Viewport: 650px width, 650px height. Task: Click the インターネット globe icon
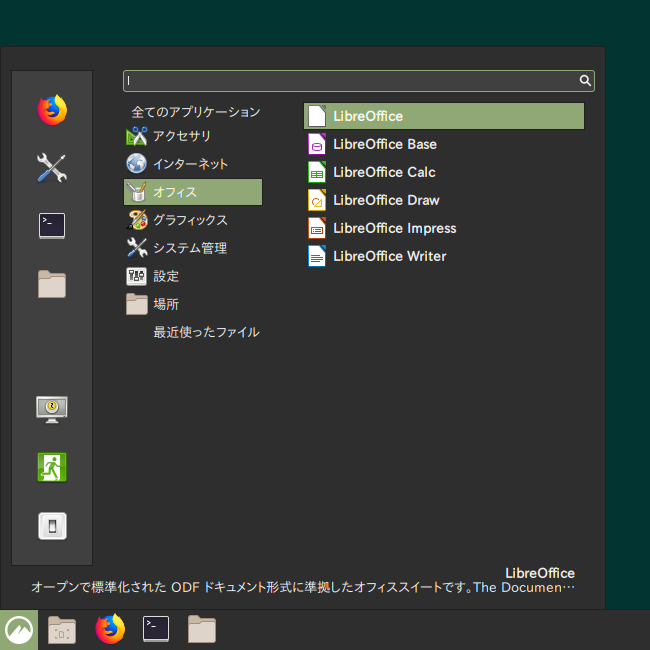(136, 163)
